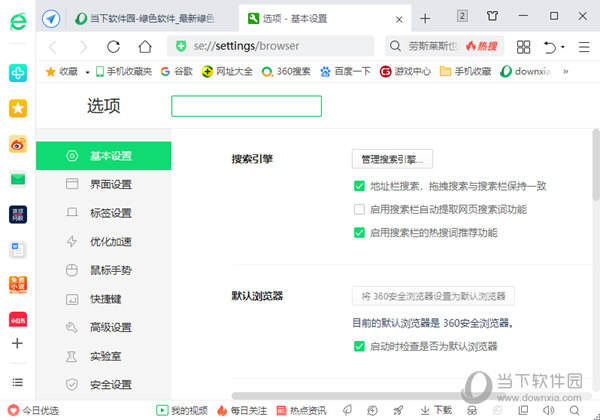600x420 pixels.
Task: Enable 启用搜索栏自动提取网页搜索词功能 checkbox
Action: (x=359, y=209)
